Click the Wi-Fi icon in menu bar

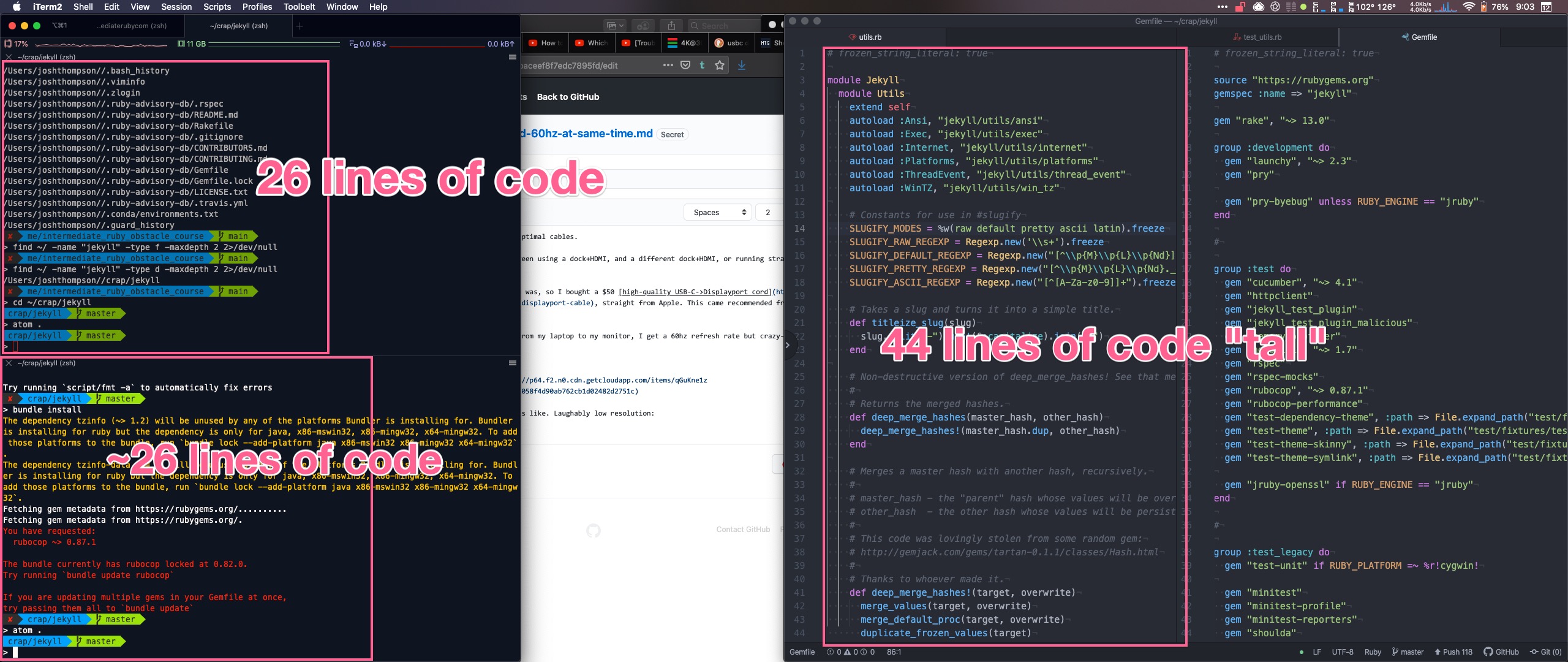tap(1468, 7)
